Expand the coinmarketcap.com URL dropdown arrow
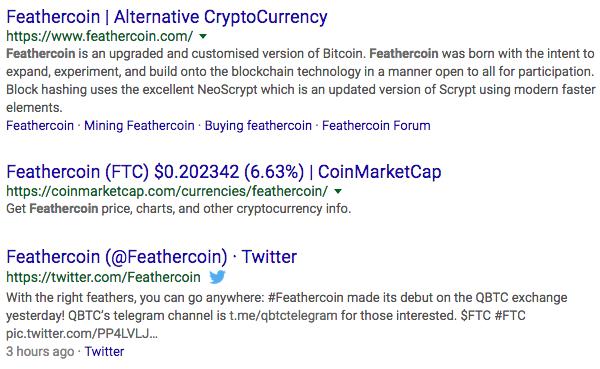The height and width of the screenshot is (369, 600). (x=338, y=191)
